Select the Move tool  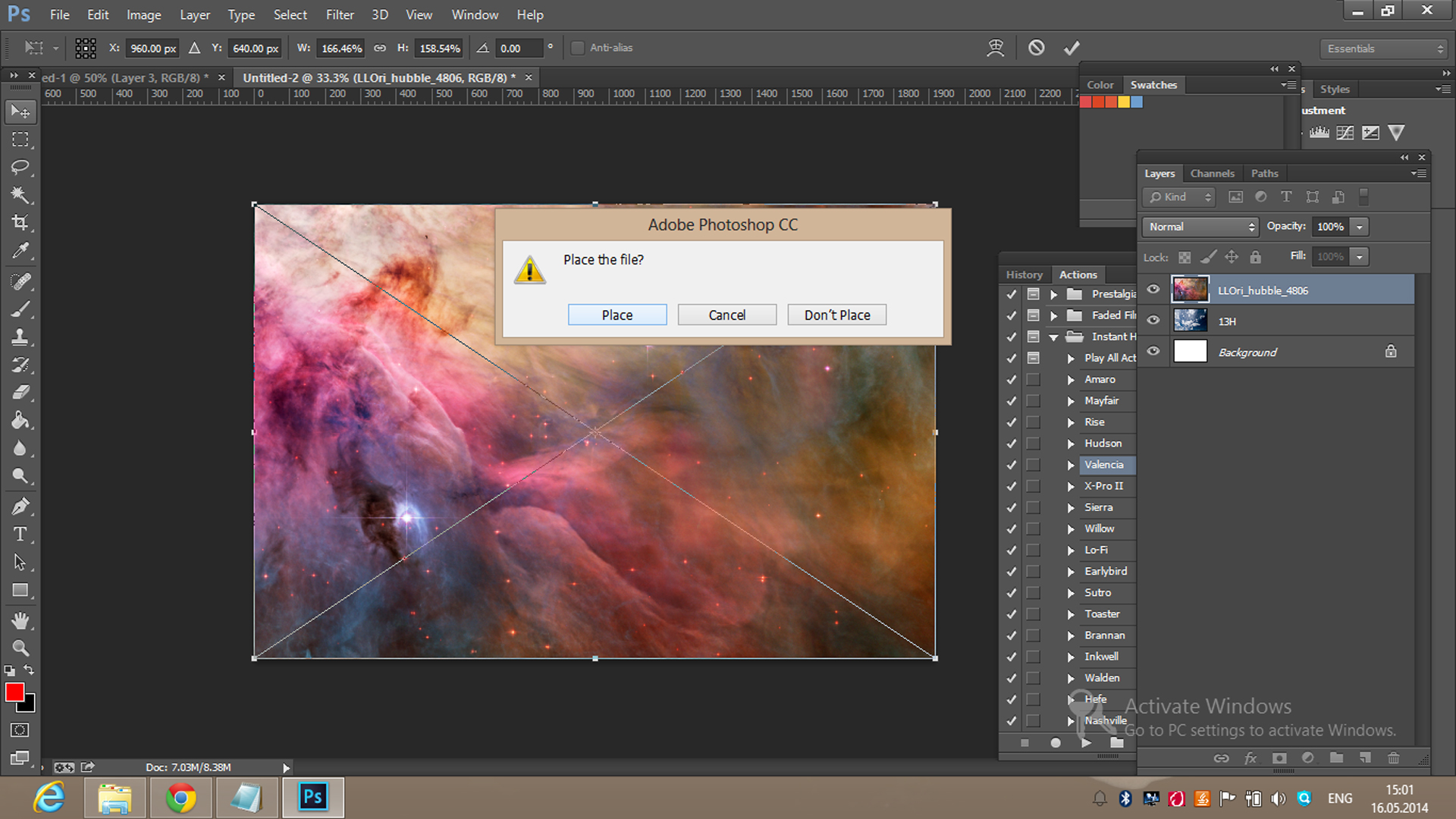20,111
